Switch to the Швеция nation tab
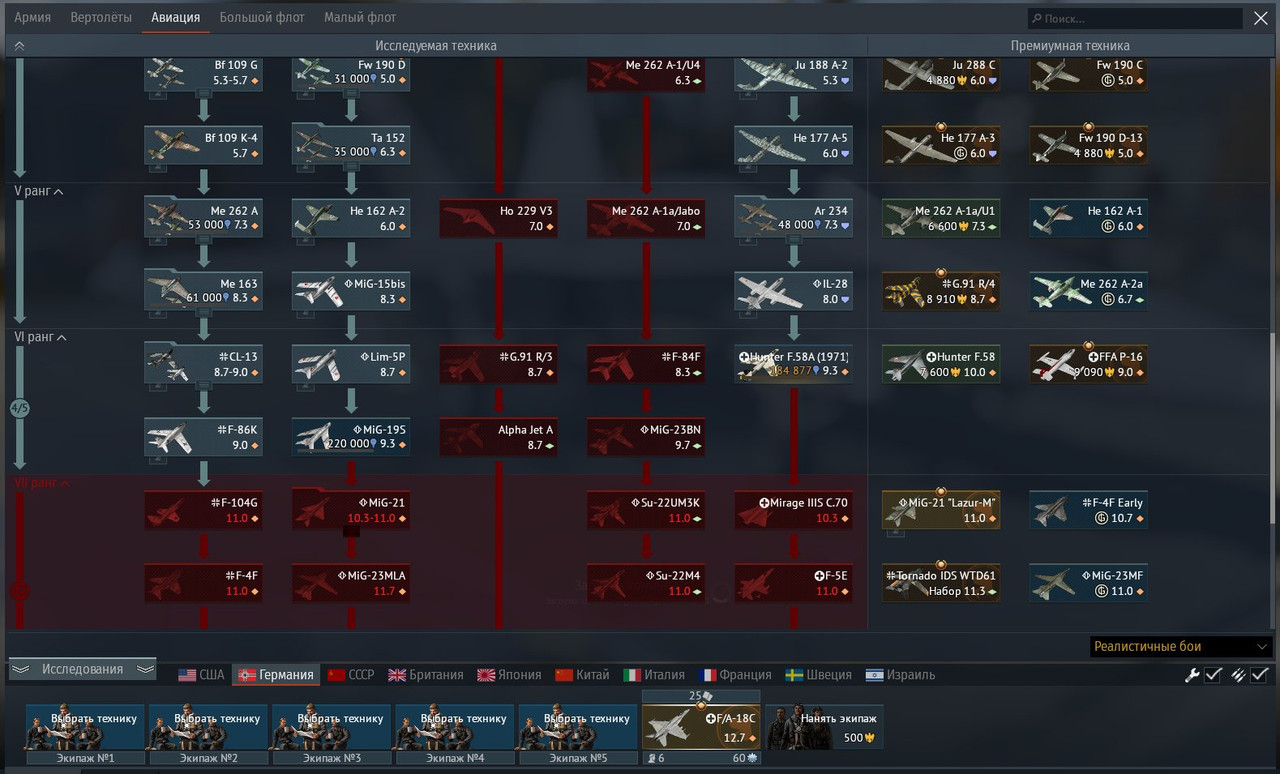1280x774 pixels. pos(819,675)
